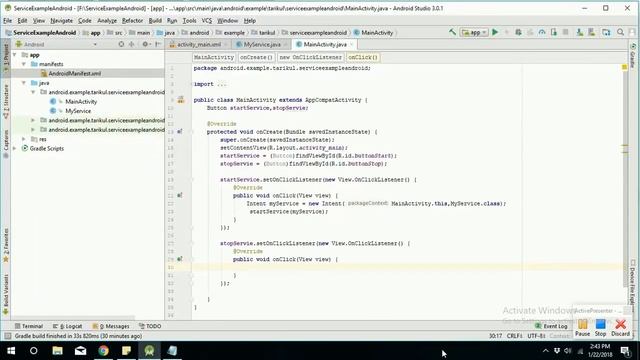This screenshot has height=360, width=640.
Task: Open the Android Profiler gauge icon
Action: (x=542, y=32)
